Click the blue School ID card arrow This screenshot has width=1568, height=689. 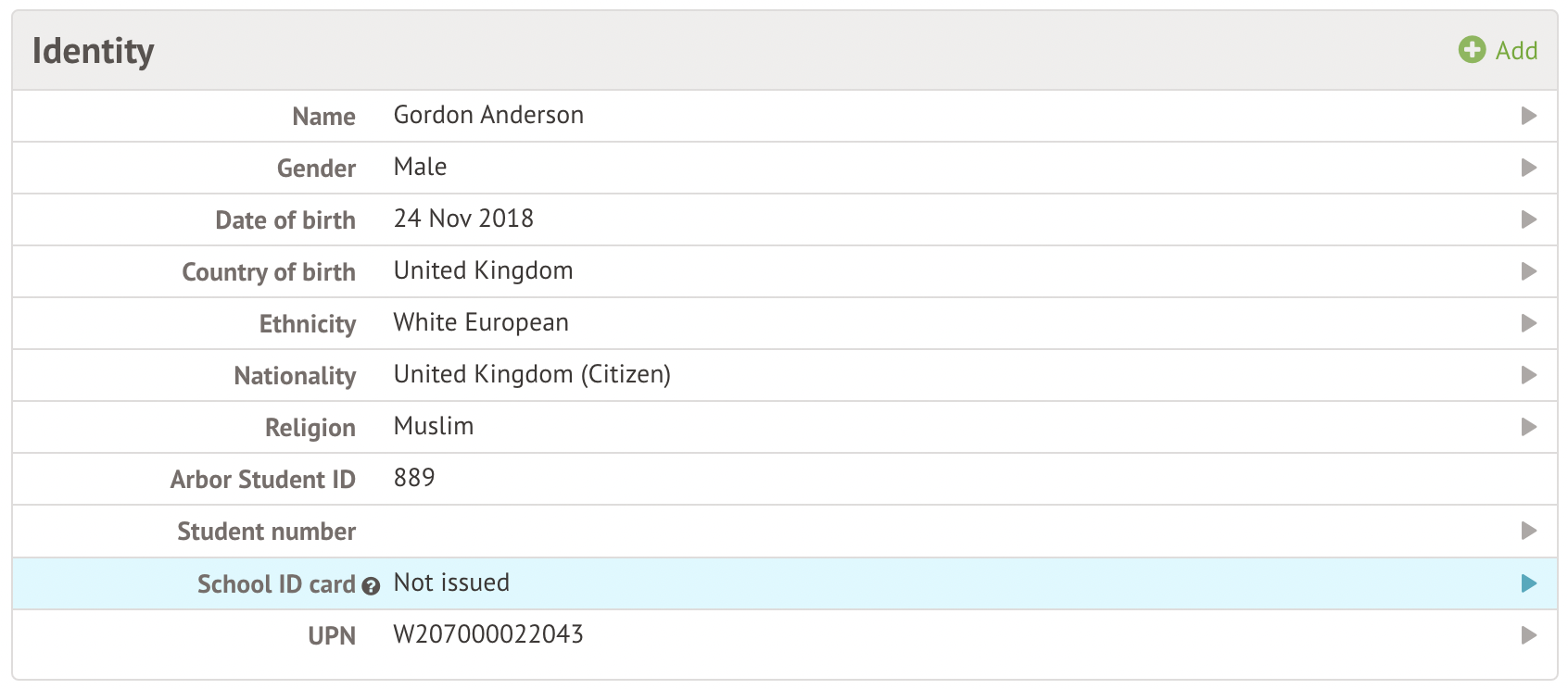point(1528,583)
